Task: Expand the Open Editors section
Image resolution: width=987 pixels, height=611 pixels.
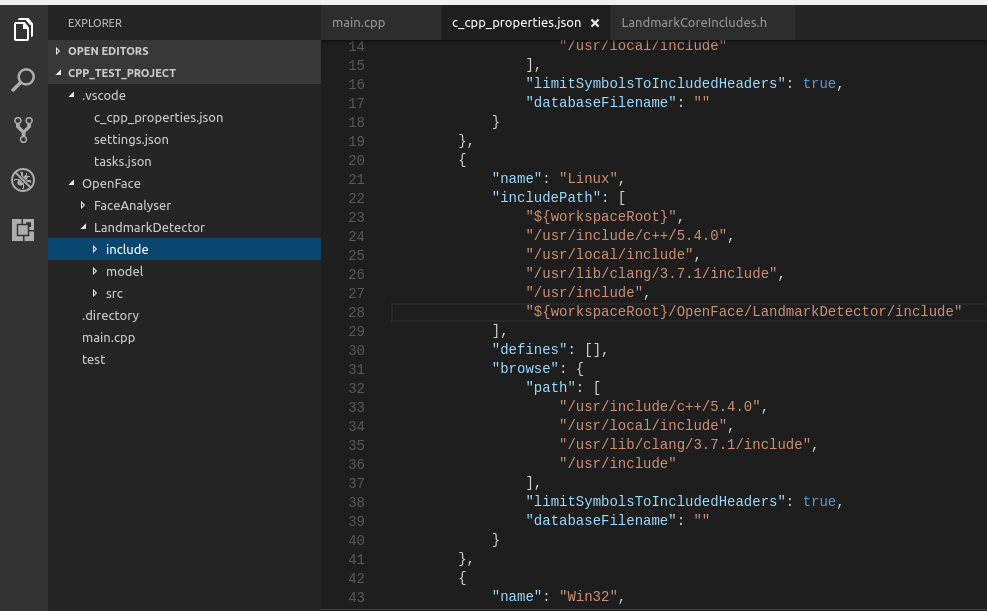Action: [x=107, y=51]
